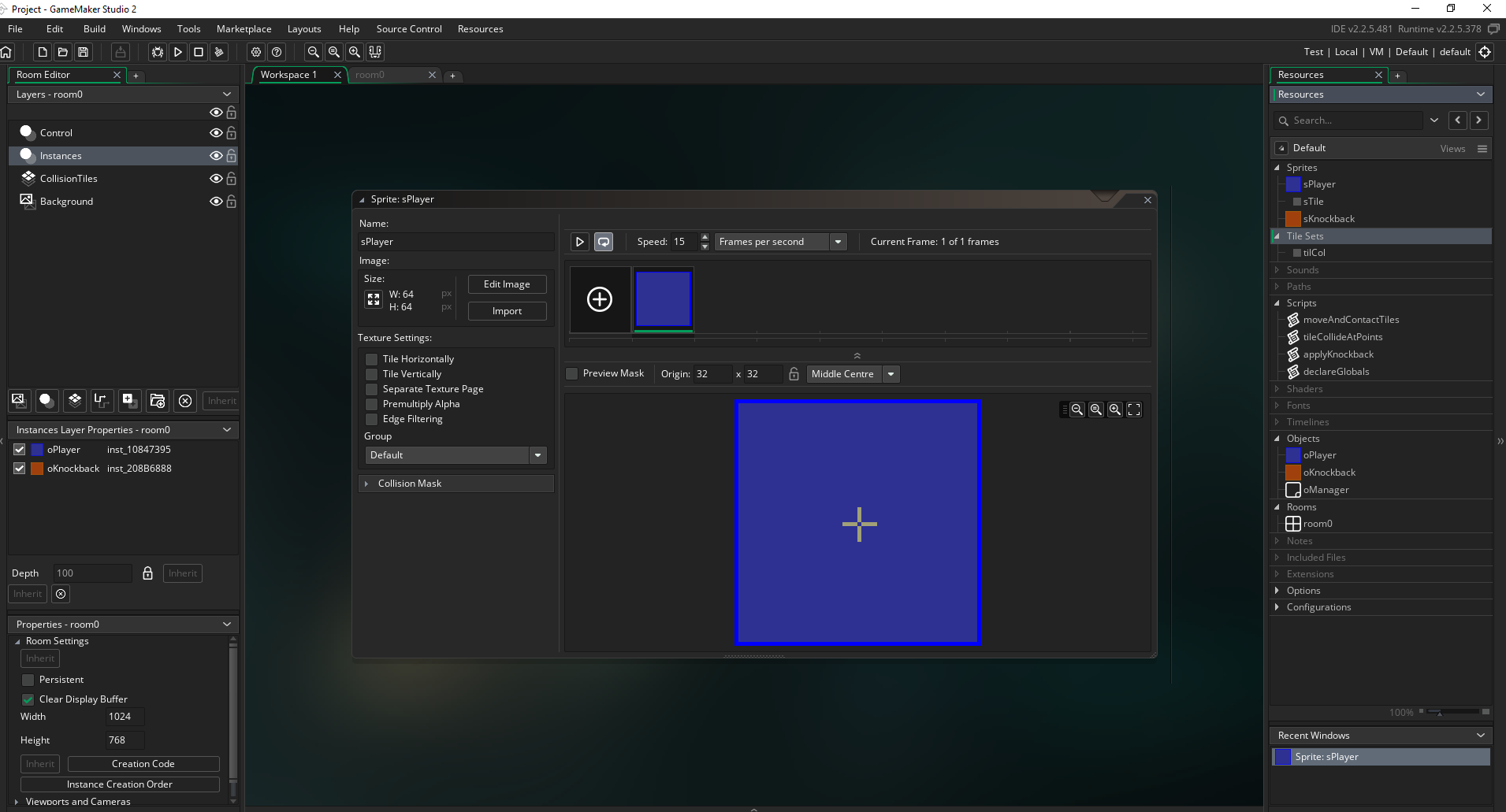Viewport: 1506px width, 812px height.
Task: Click the Debug bug icon in toolbar
Action: coord(158,52)
